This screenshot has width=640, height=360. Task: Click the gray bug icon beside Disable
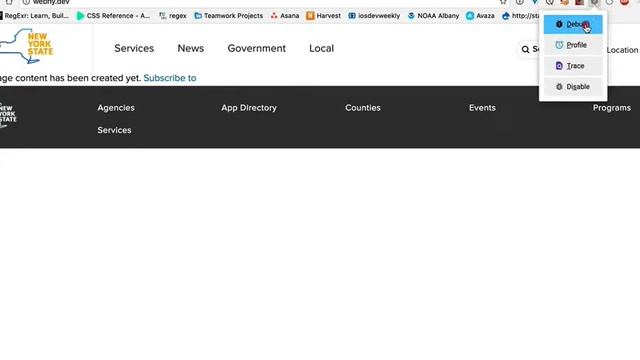coord(559,87)
